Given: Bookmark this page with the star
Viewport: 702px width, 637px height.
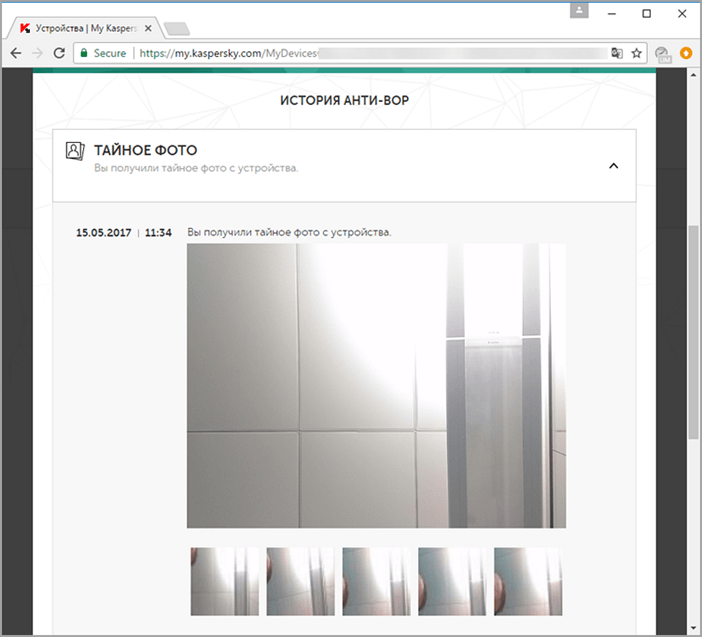Looking at the screenshot, I should click(x=636, y=53).
